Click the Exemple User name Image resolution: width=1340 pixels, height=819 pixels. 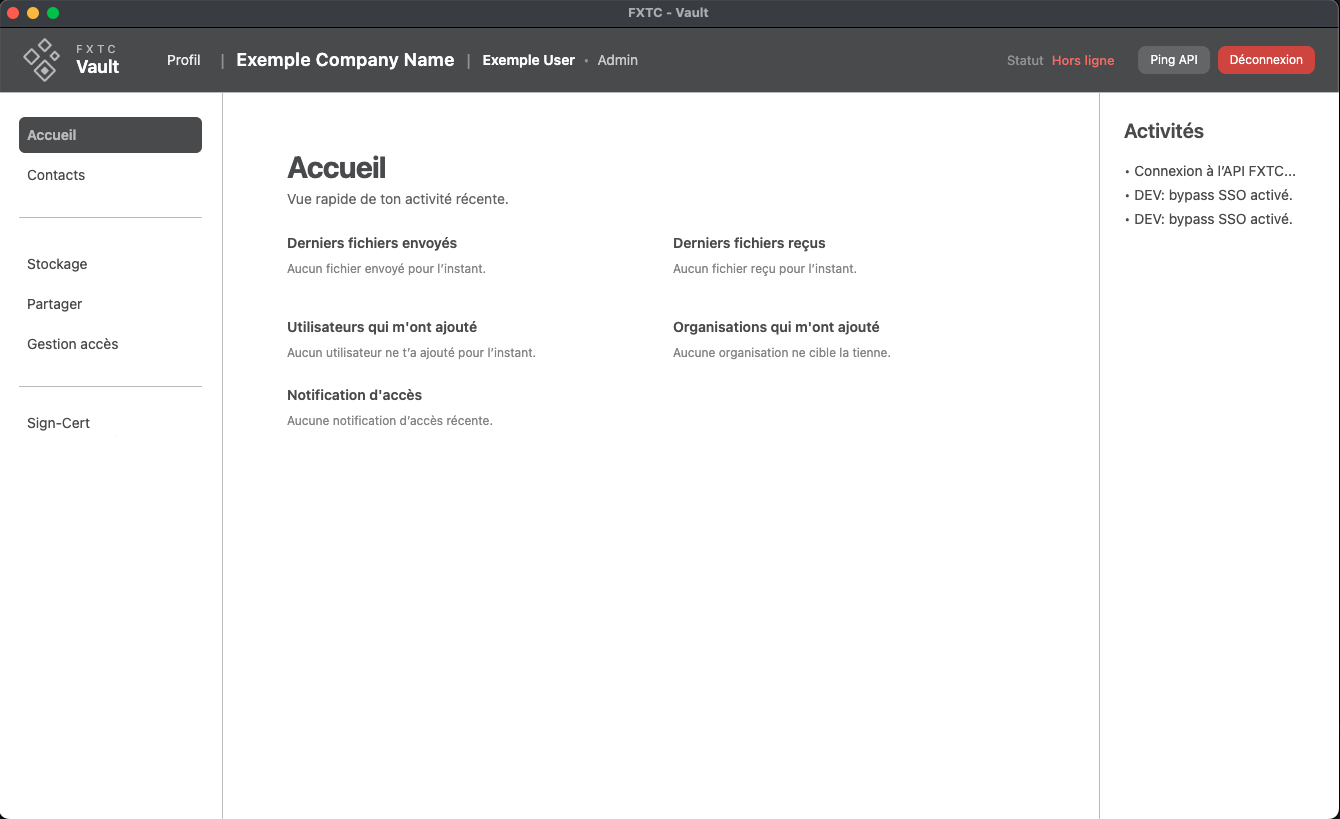point(528,60)
